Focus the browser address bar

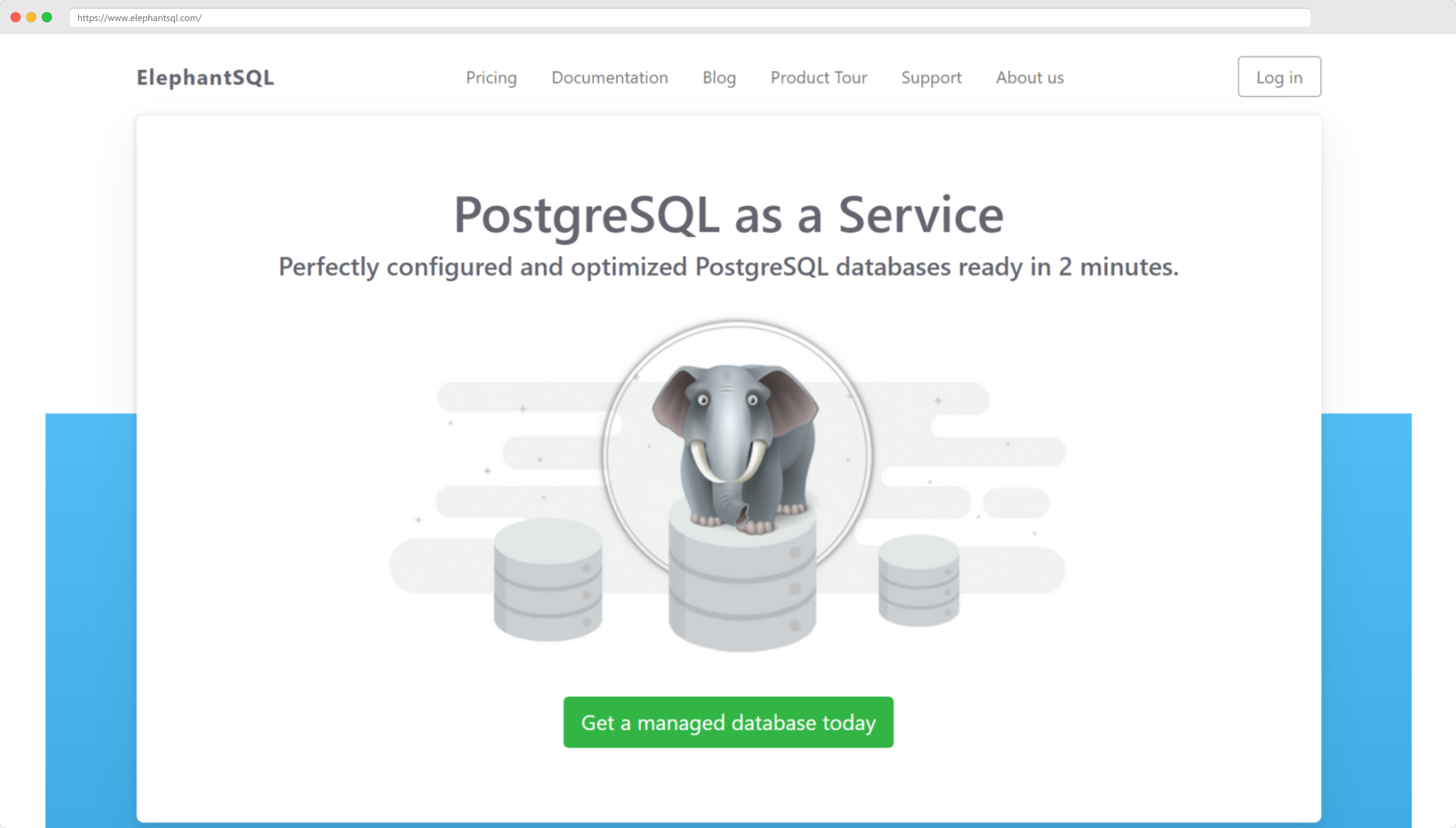(689, 17)
